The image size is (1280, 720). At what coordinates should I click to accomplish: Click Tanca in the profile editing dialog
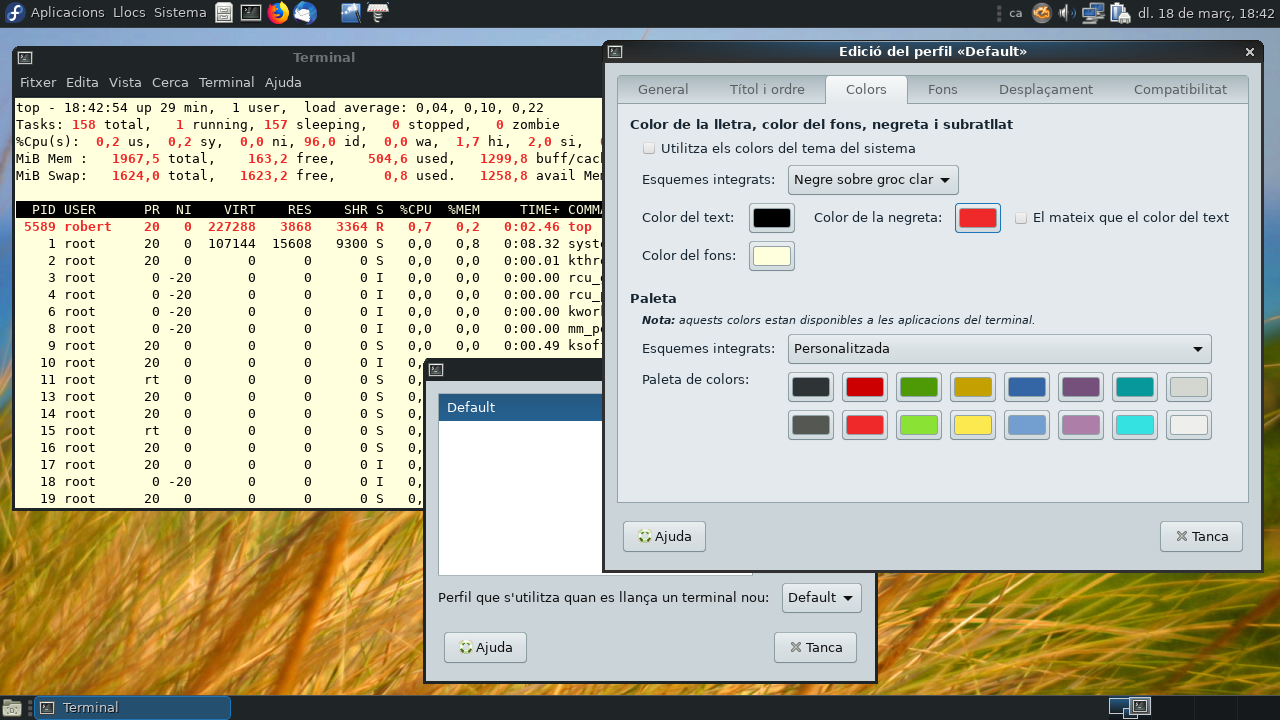1201,536
